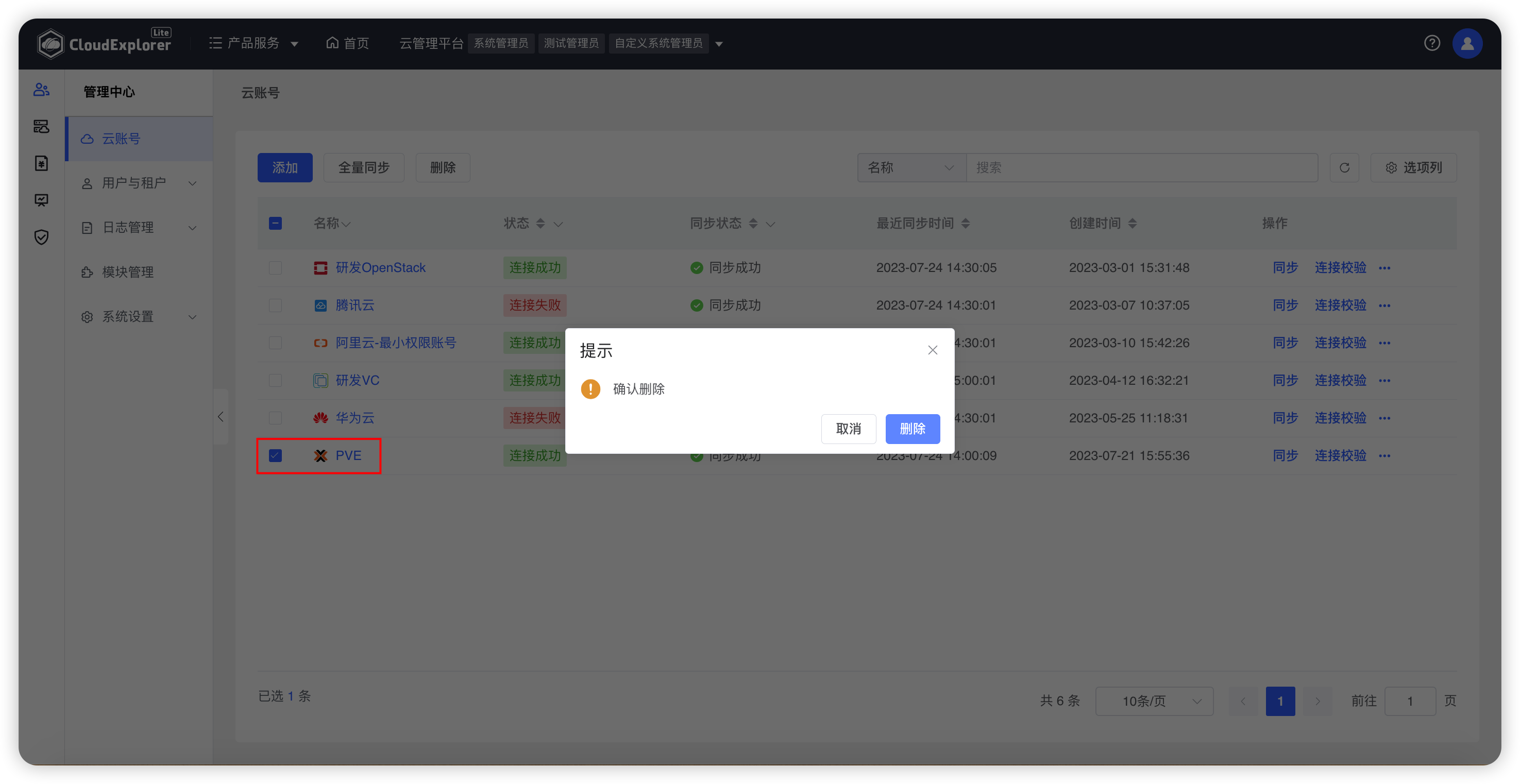Open the 产品服务 dropdown menu
Screen dimensions: 1520x784
(x=254, y=43)
